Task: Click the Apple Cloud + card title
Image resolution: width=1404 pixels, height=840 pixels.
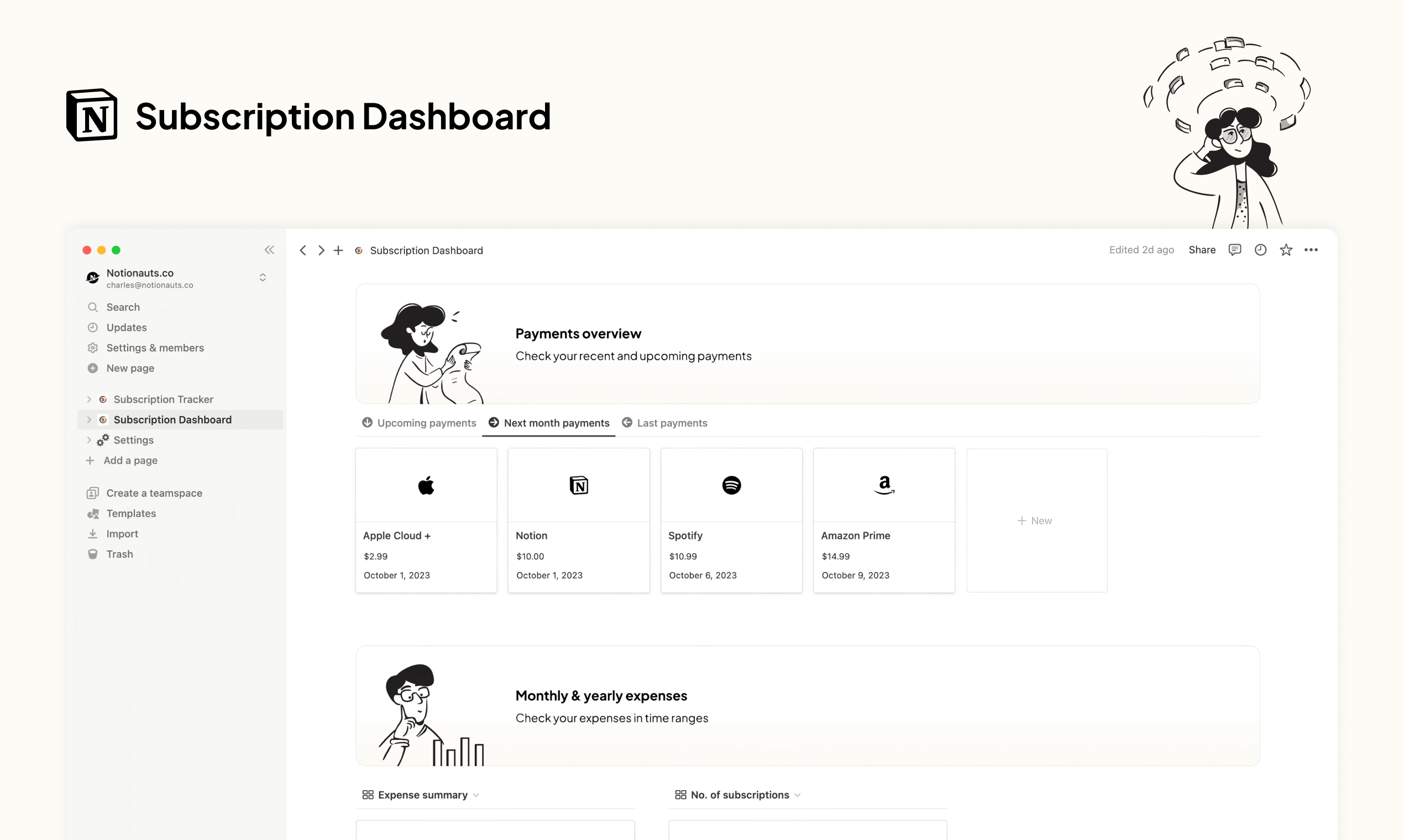Action: (x=397, y=535)
